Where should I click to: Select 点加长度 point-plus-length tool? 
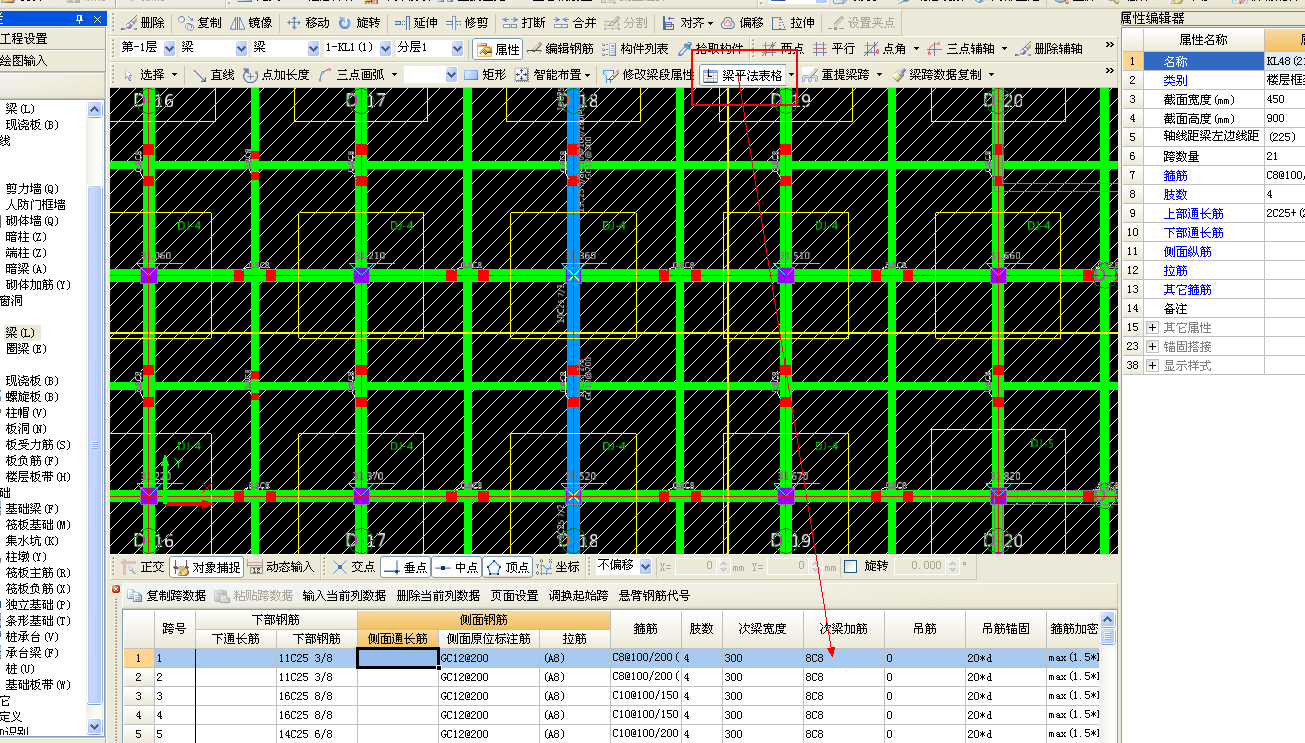pos(275,75)
